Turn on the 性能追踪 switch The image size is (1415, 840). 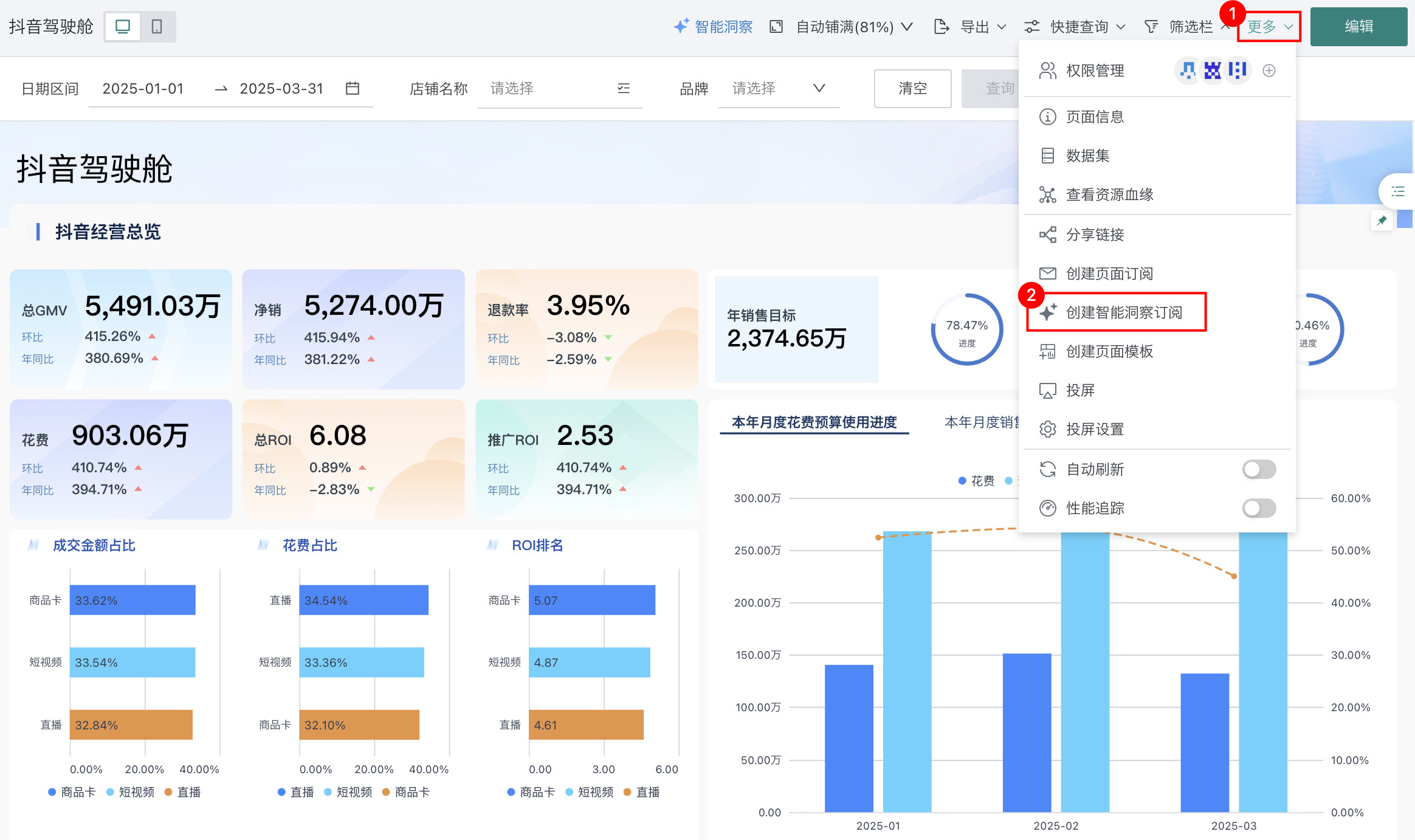pos(1259,508)
